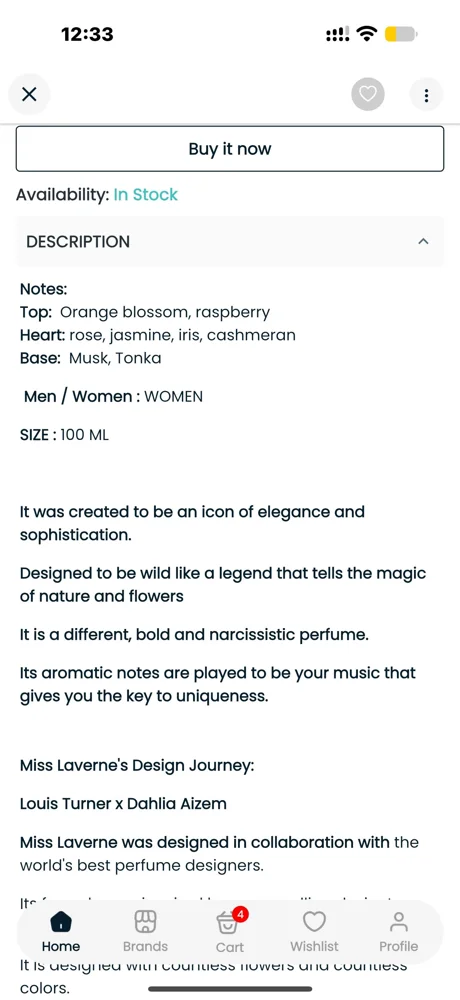The image size is (460, 1000).
Task: Click the DESCRIPTION header bar
Action: [230, 242]
